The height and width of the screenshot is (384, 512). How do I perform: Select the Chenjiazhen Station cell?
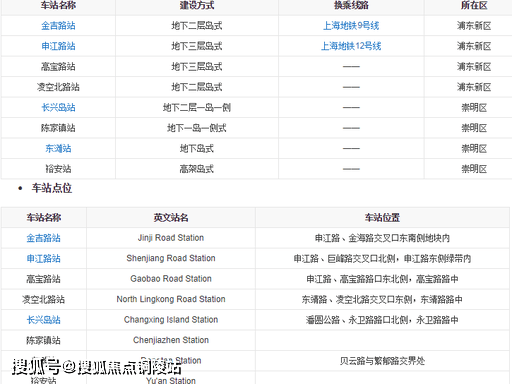[171, 340]
